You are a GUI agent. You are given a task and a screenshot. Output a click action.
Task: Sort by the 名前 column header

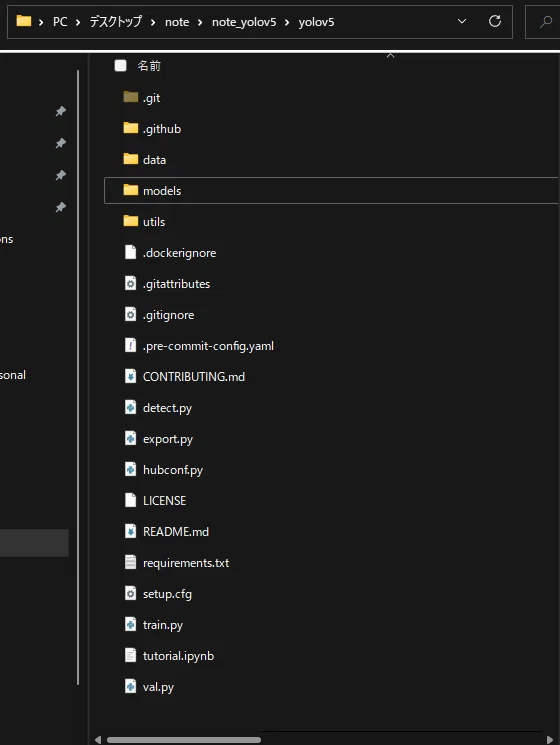[x=149, y=66]
